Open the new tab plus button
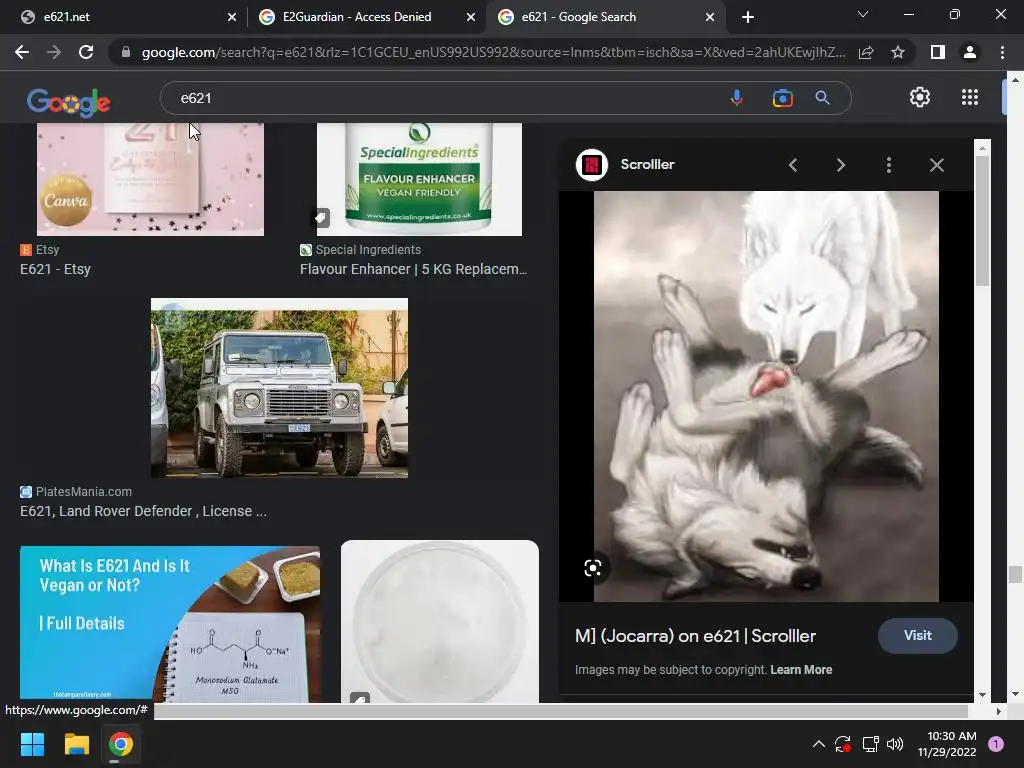This screenshot has width=1024, height=768. pyautogui.click(x=748, y=17)
